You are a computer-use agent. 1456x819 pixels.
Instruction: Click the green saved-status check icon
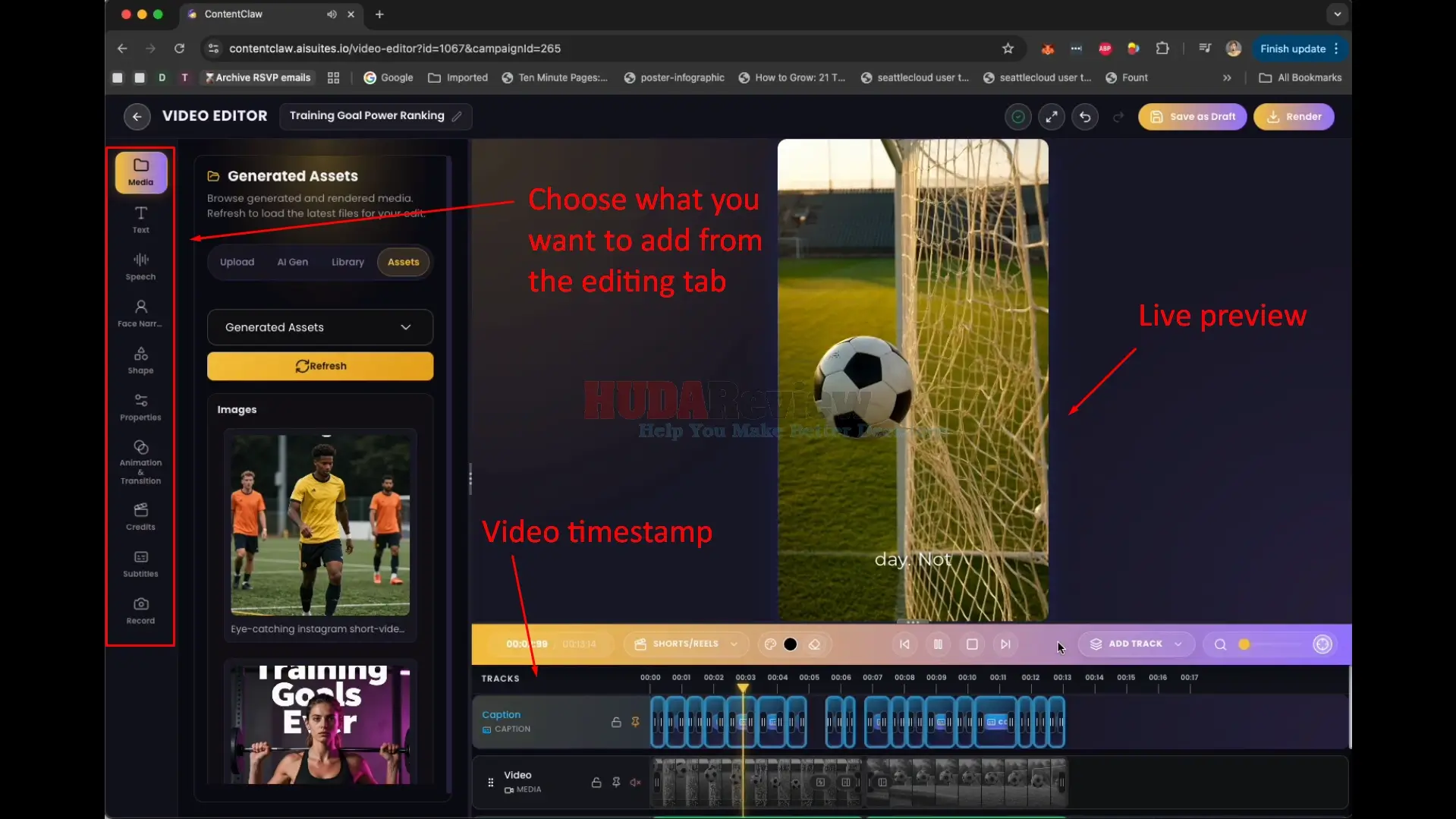[x=1018, y=117]
